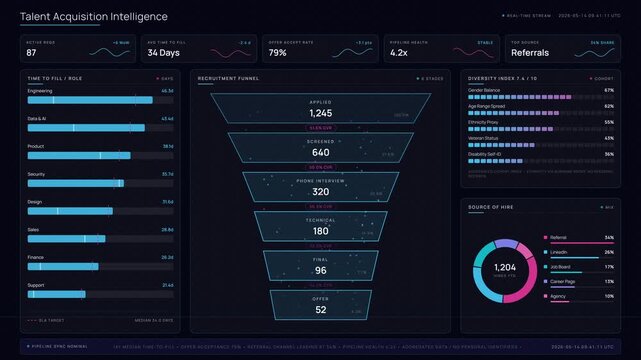Click the Mix legend in Source of Hire

tap(607, 207)
